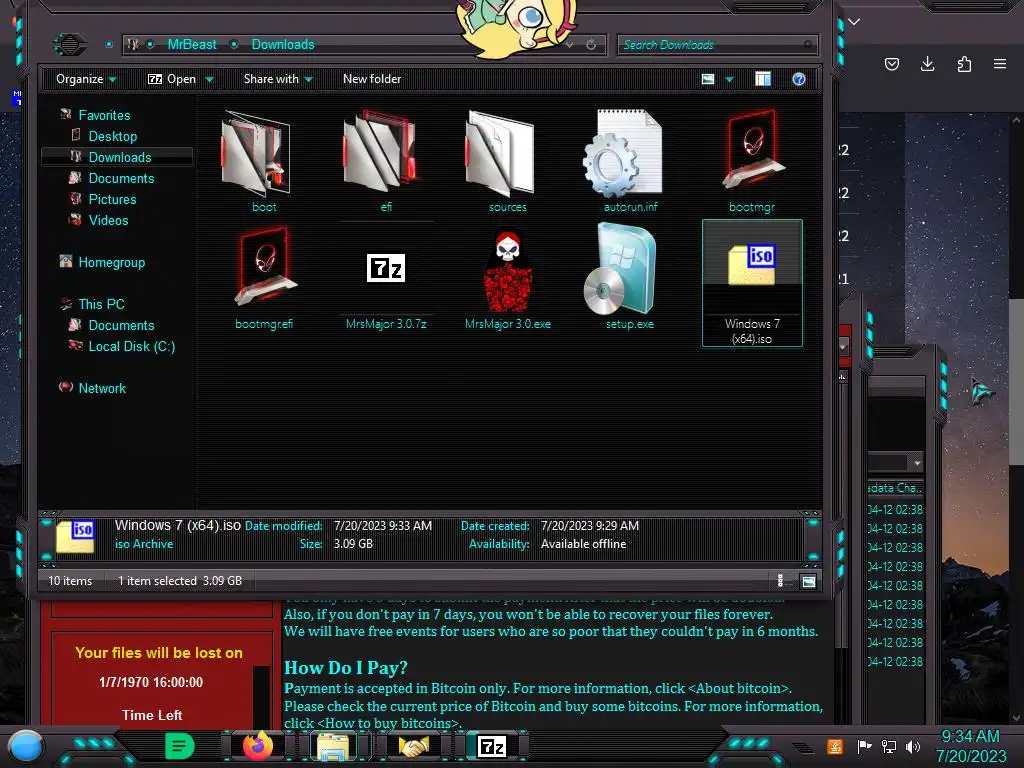Open Firefox extensions puzzle icon
The height and width of the screenshot is (768, 1024).
(x=964, y=64)
